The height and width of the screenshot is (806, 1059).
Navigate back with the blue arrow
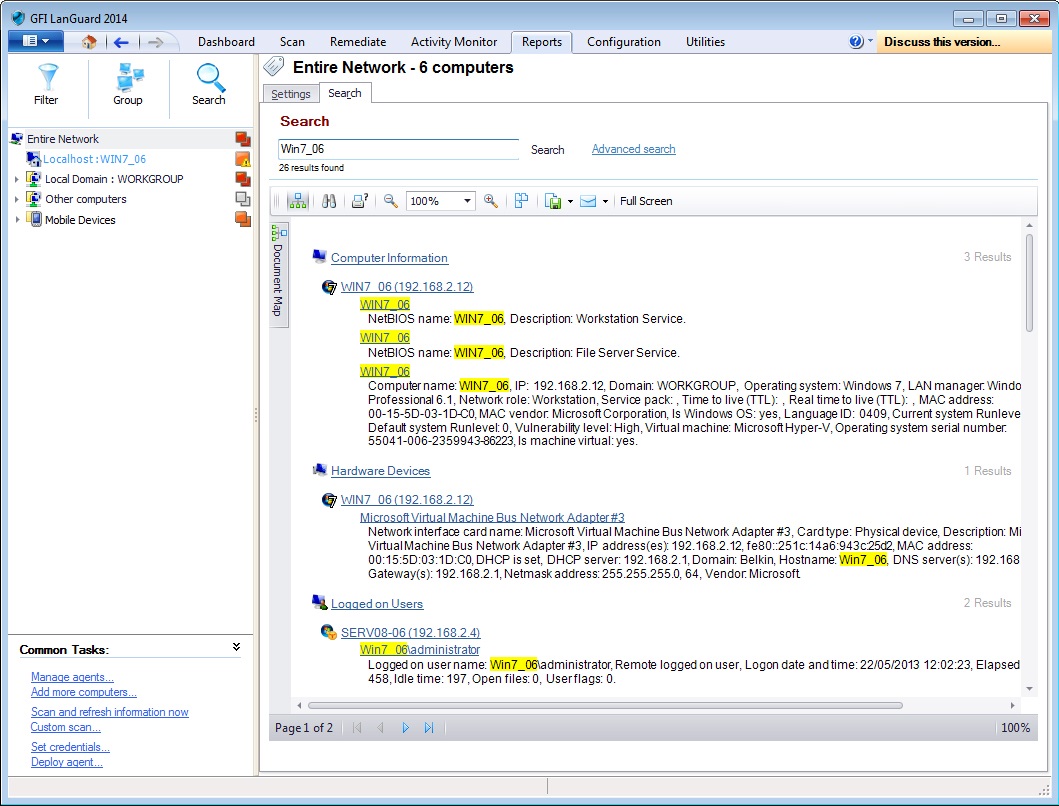click(122, 42)
